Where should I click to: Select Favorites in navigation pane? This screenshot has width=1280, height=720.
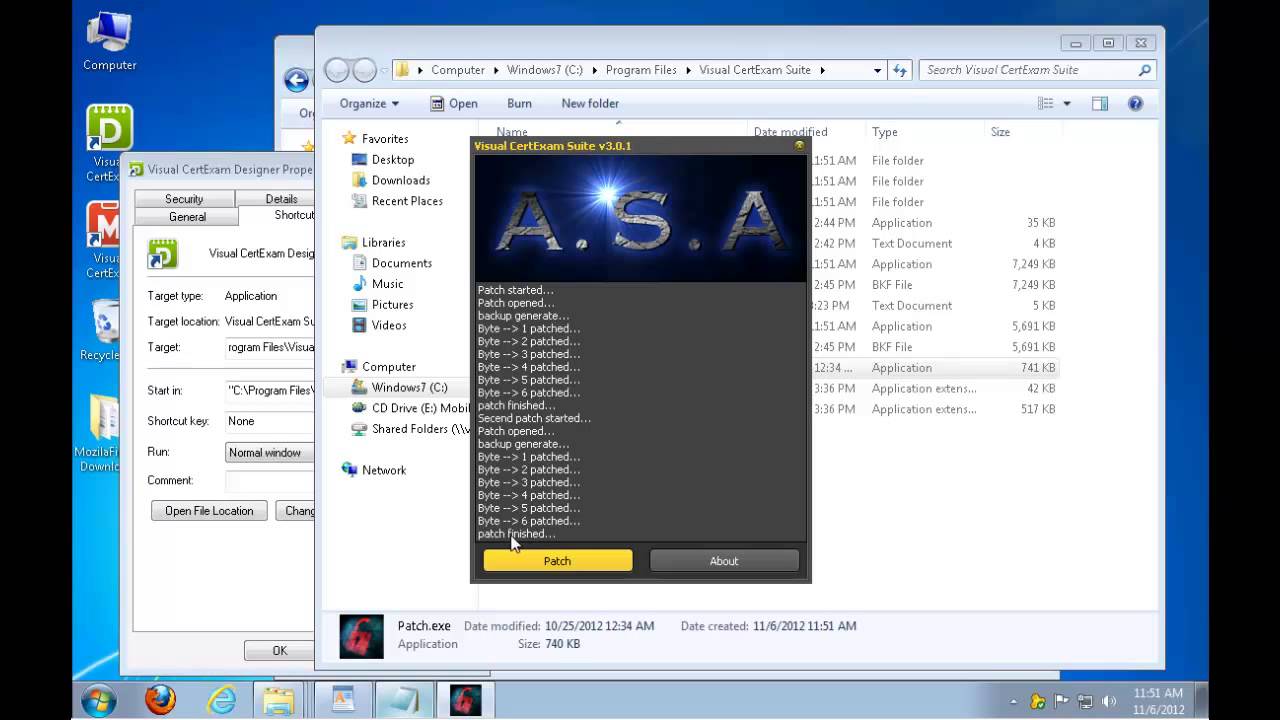point(385,139)
